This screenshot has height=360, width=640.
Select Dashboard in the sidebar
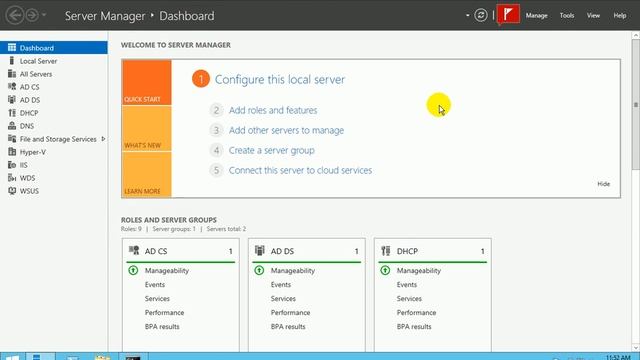tap(54, 48)
